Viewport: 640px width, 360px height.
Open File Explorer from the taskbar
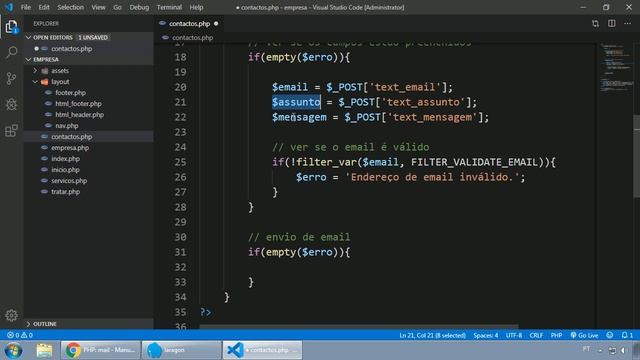tap(44, 350)
